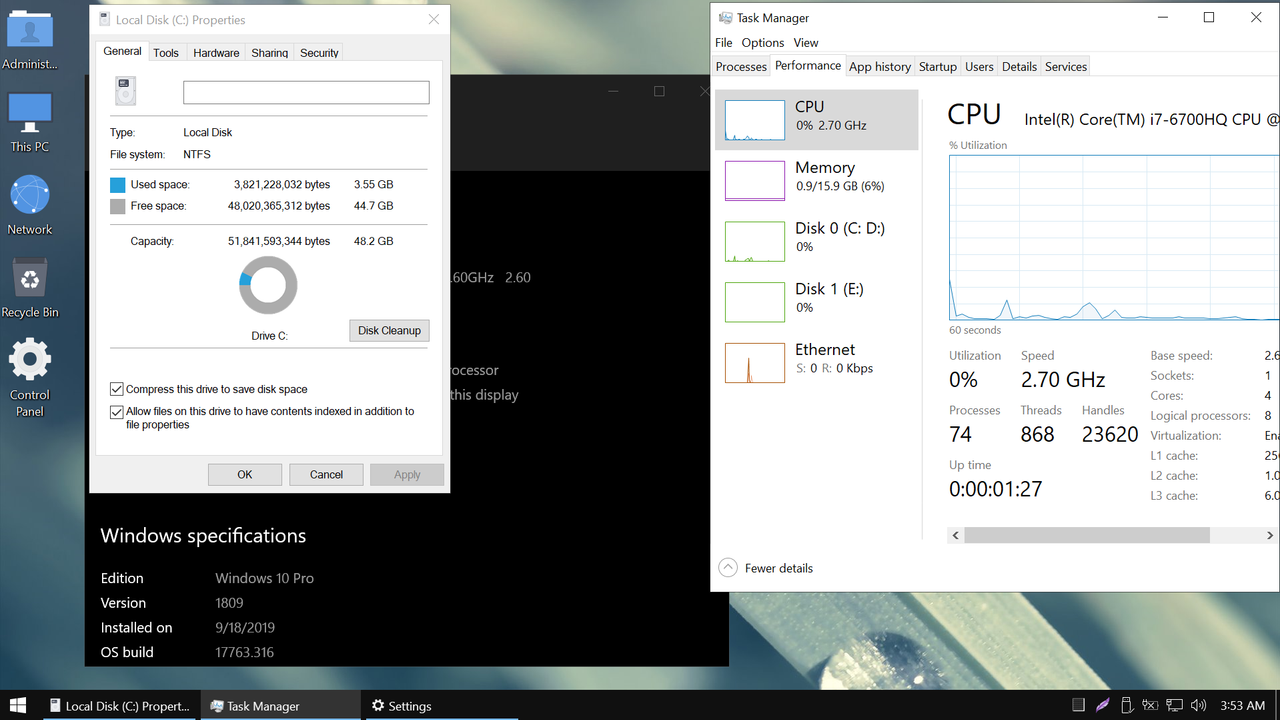Click the drive label input field
The width and height of the screenshot is (1280, 720).
[306, 92]
